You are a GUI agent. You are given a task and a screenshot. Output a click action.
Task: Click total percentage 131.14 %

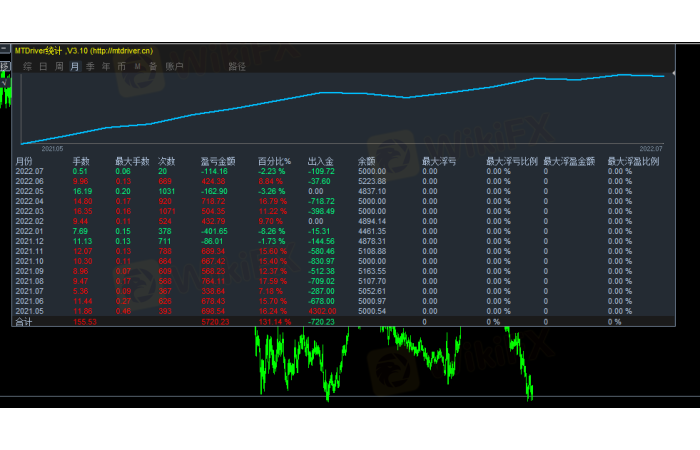(275, 322)
